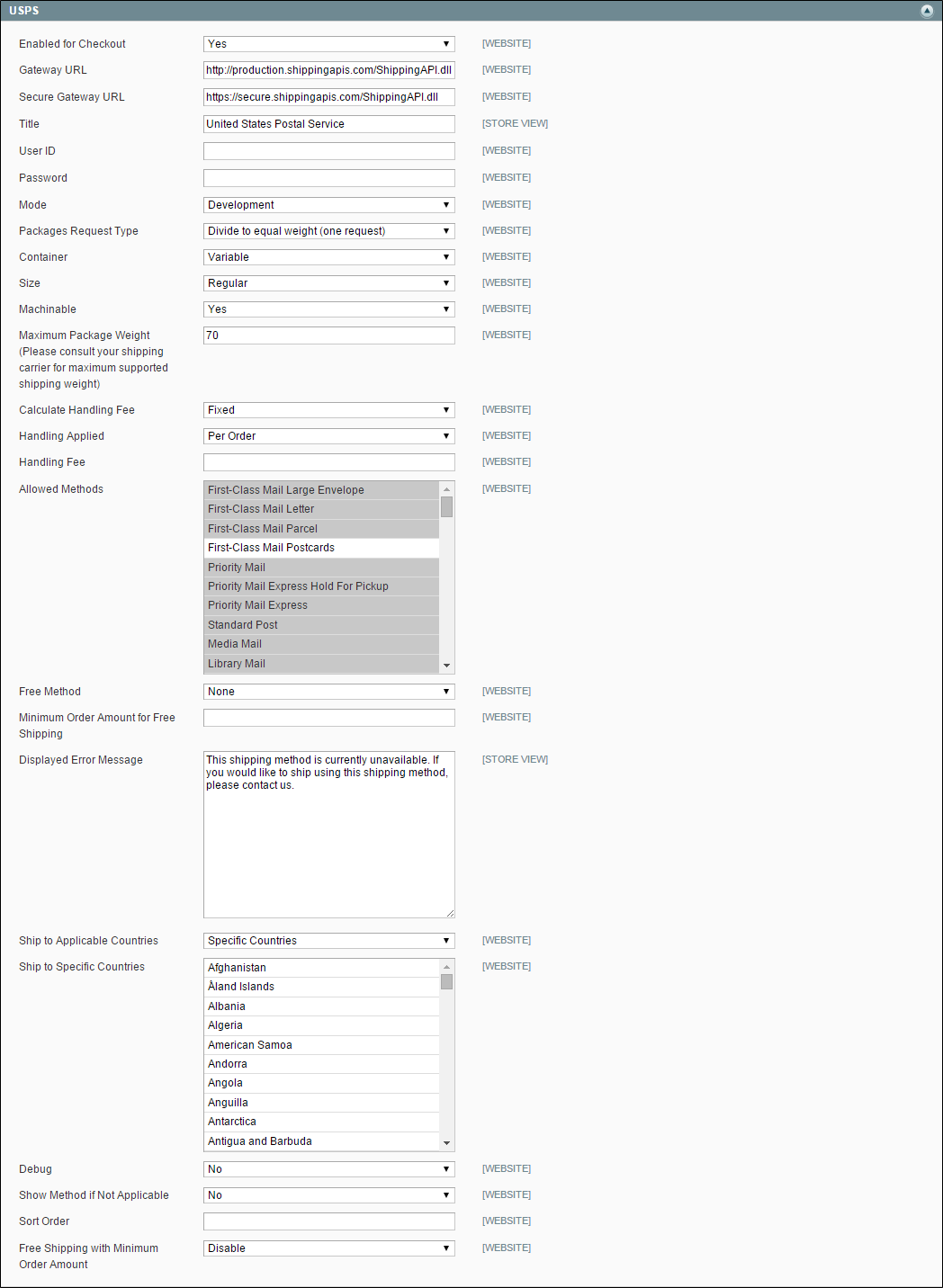Click the Gateway URL input field
Image resolution: width=943 pixels, height=1288 pixels.
click(329, 70)
